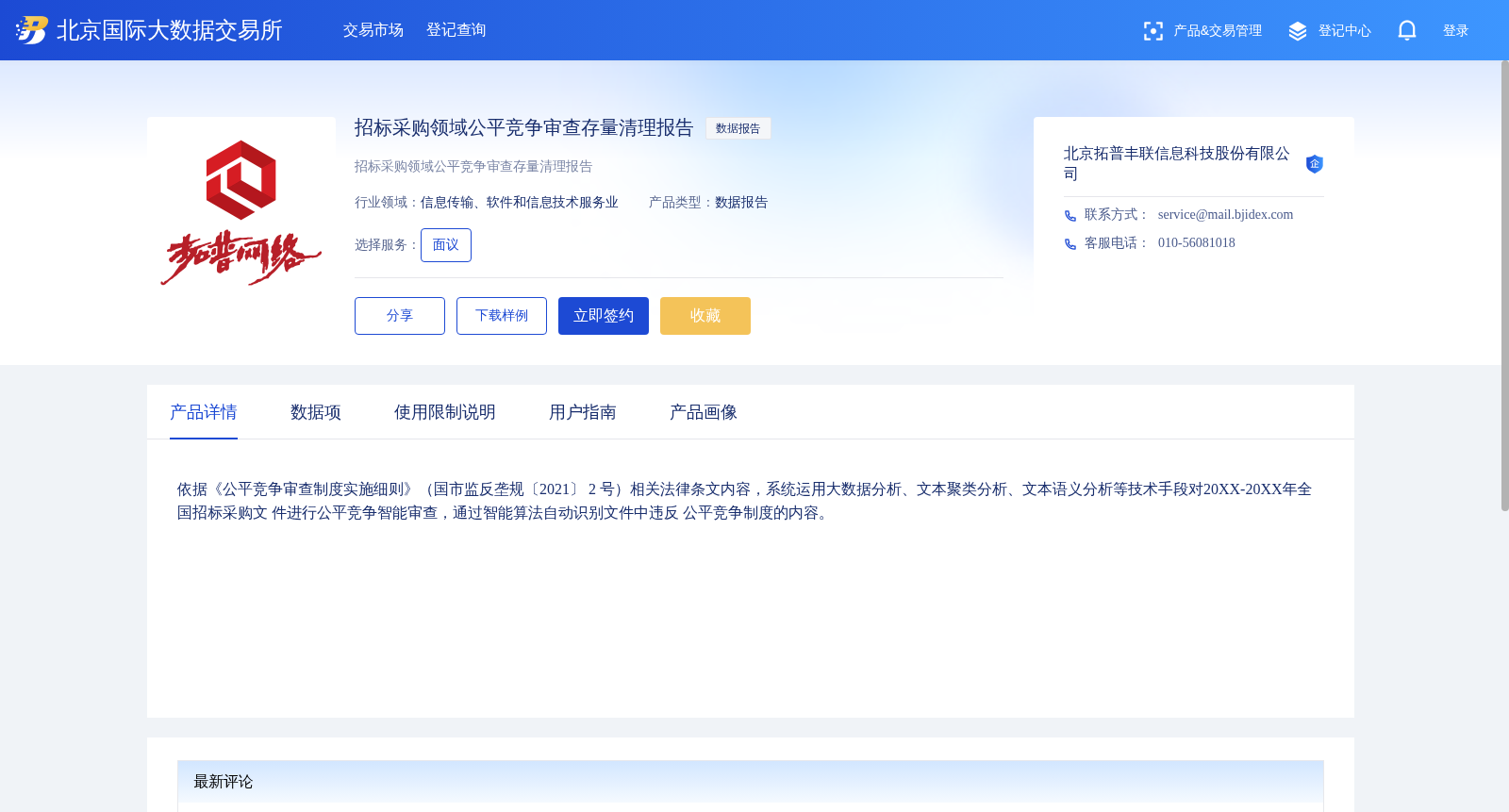Click the page vertical scrollbar

point(1504,286)
